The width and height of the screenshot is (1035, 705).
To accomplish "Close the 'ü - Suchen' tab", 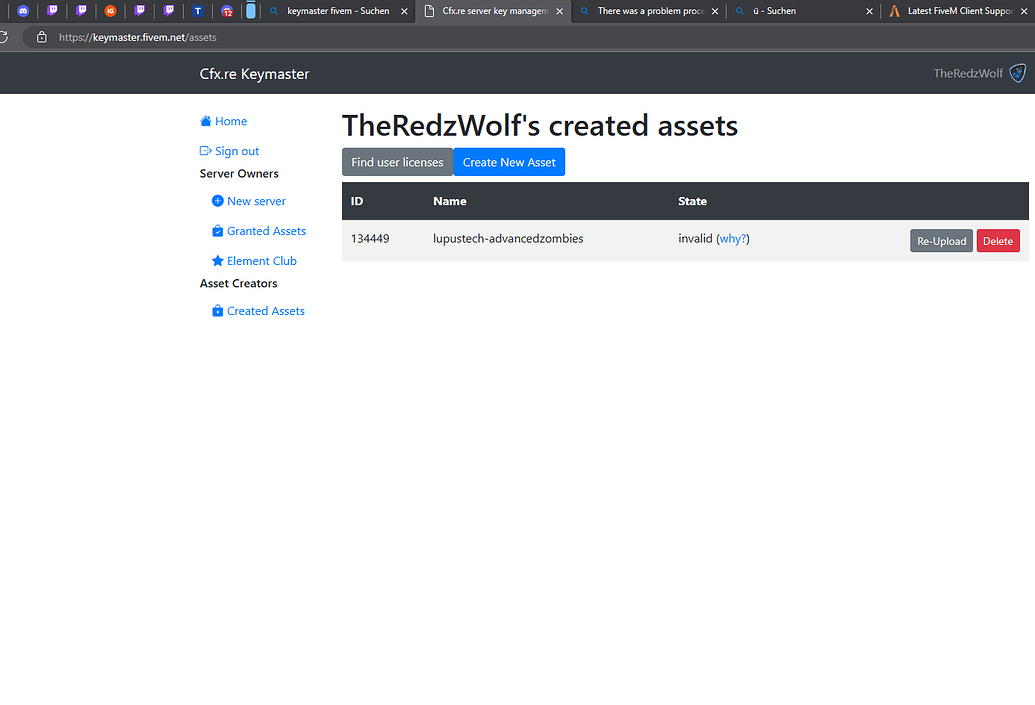I will [869, 11].
